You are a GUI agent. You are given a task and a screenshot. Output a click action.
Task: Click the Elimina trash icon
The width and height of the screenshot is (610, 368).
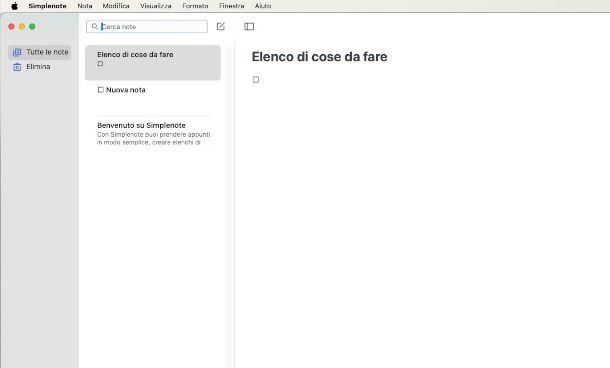17,67
